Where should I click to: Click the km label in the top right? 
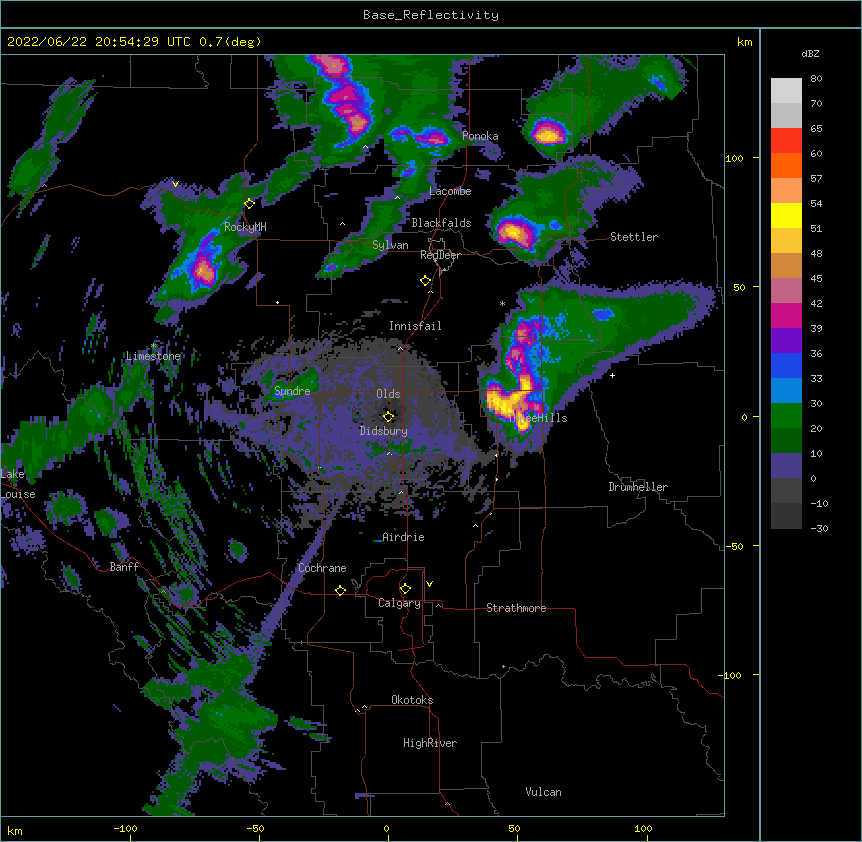click(744, 42)
